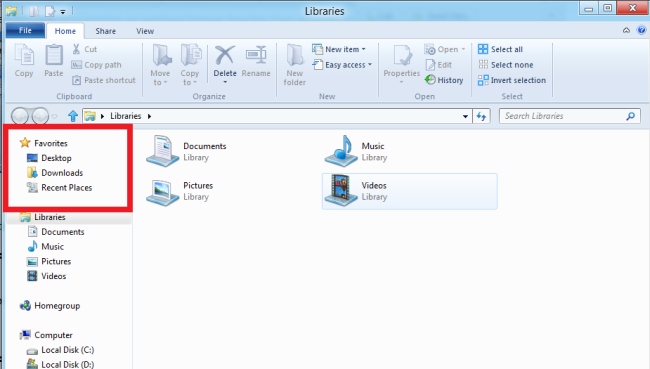Go up one folder level

point(73,116)
